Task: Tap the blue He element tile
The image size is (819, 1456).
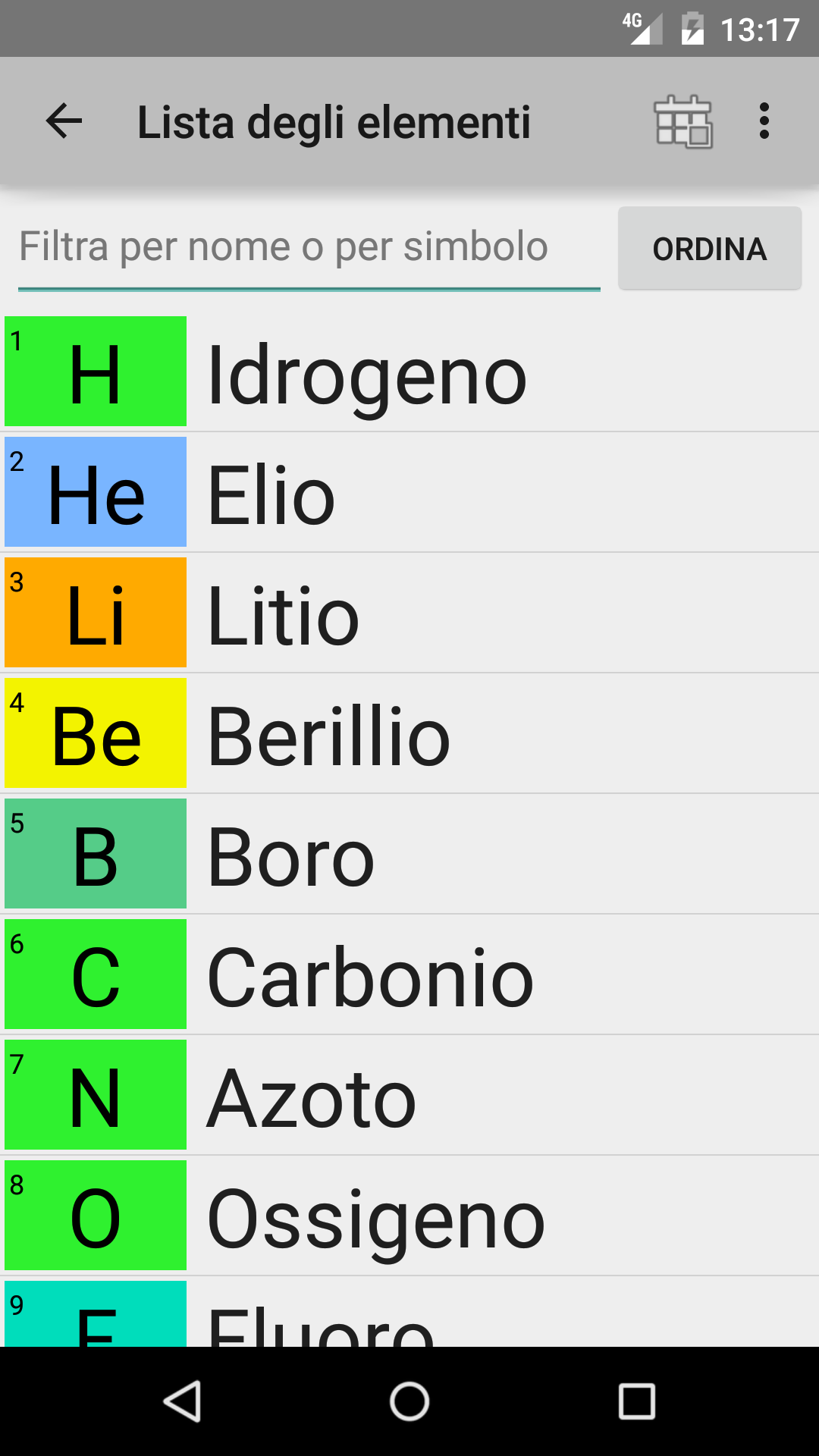Action: [x=96, y=492]
